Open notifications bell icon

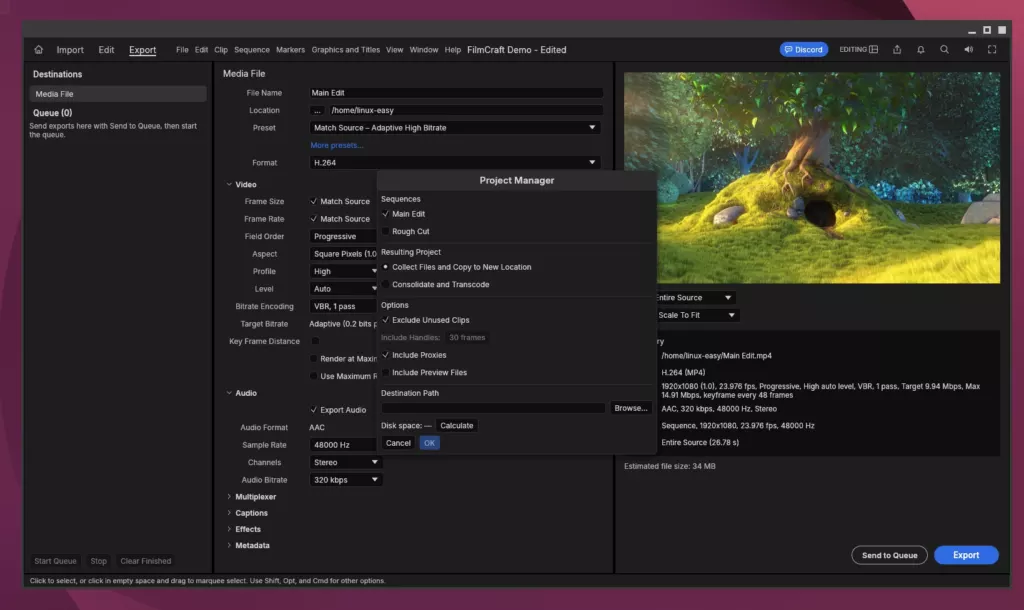coord(920,50)
